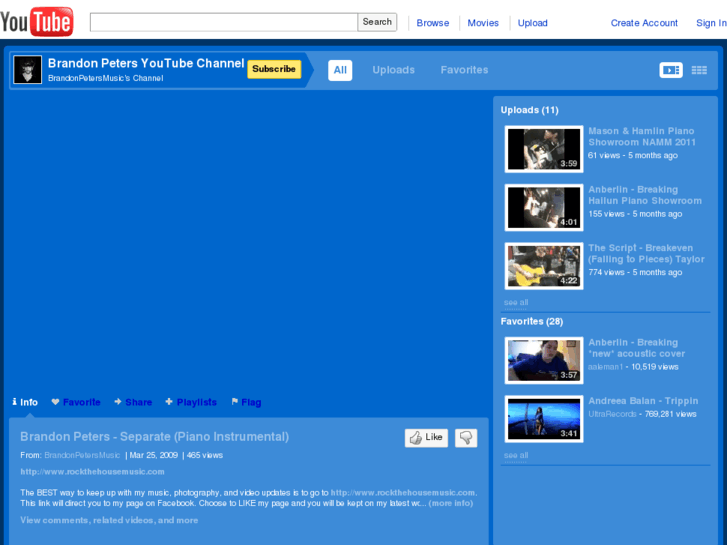The image size is (727, 545).
Task: Click Playlists action label
Action: click(x=197, y=402)
